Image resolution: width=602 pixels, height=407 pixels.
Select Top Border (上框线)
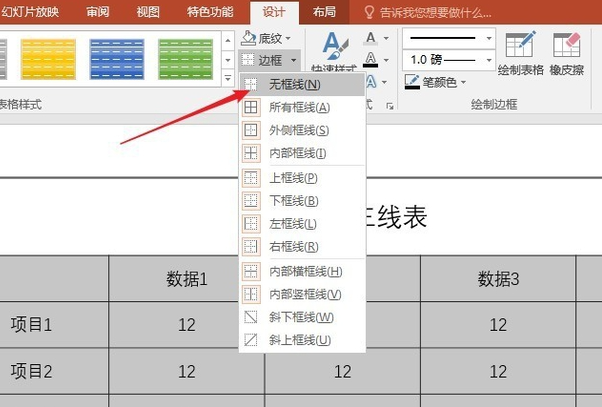tap(302, 178)
